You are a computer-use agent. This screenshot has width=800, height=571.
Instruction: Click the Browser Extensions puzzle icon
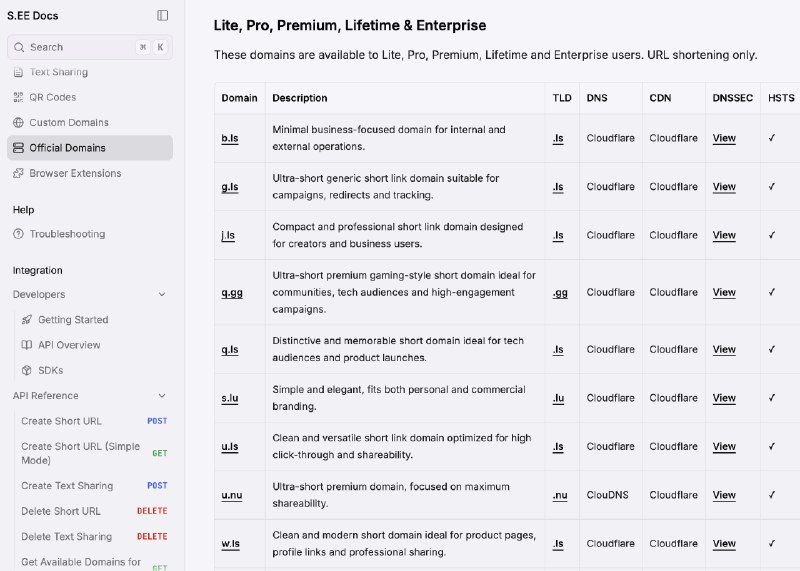(x=18, y=173)
